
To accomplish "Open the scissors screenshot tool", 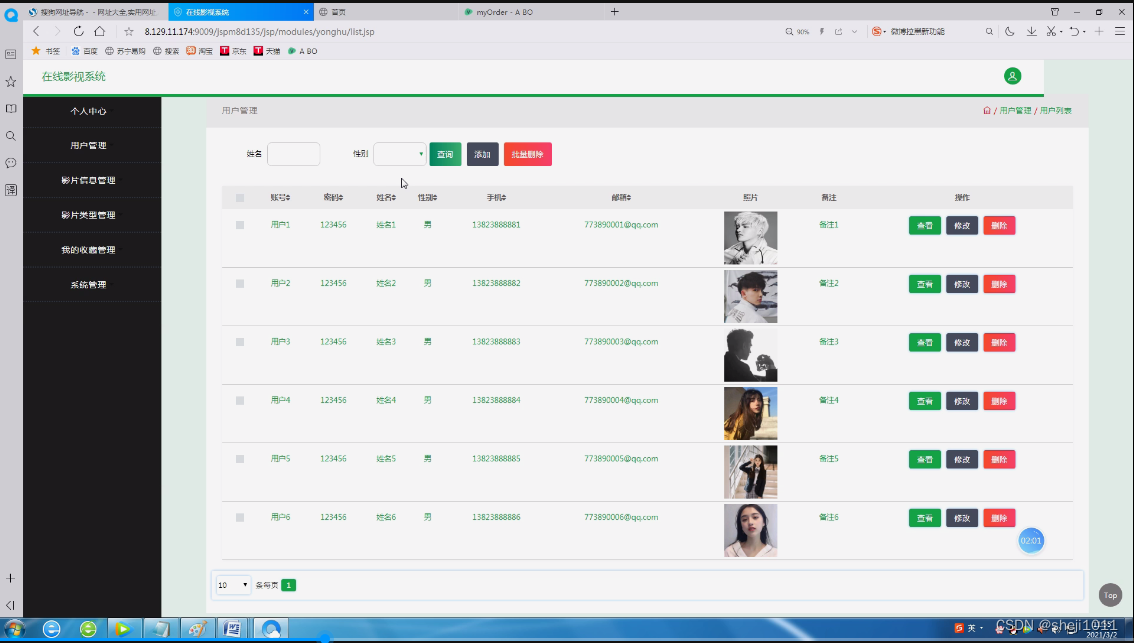I will pyautogui.click(x=1052, y=32).
